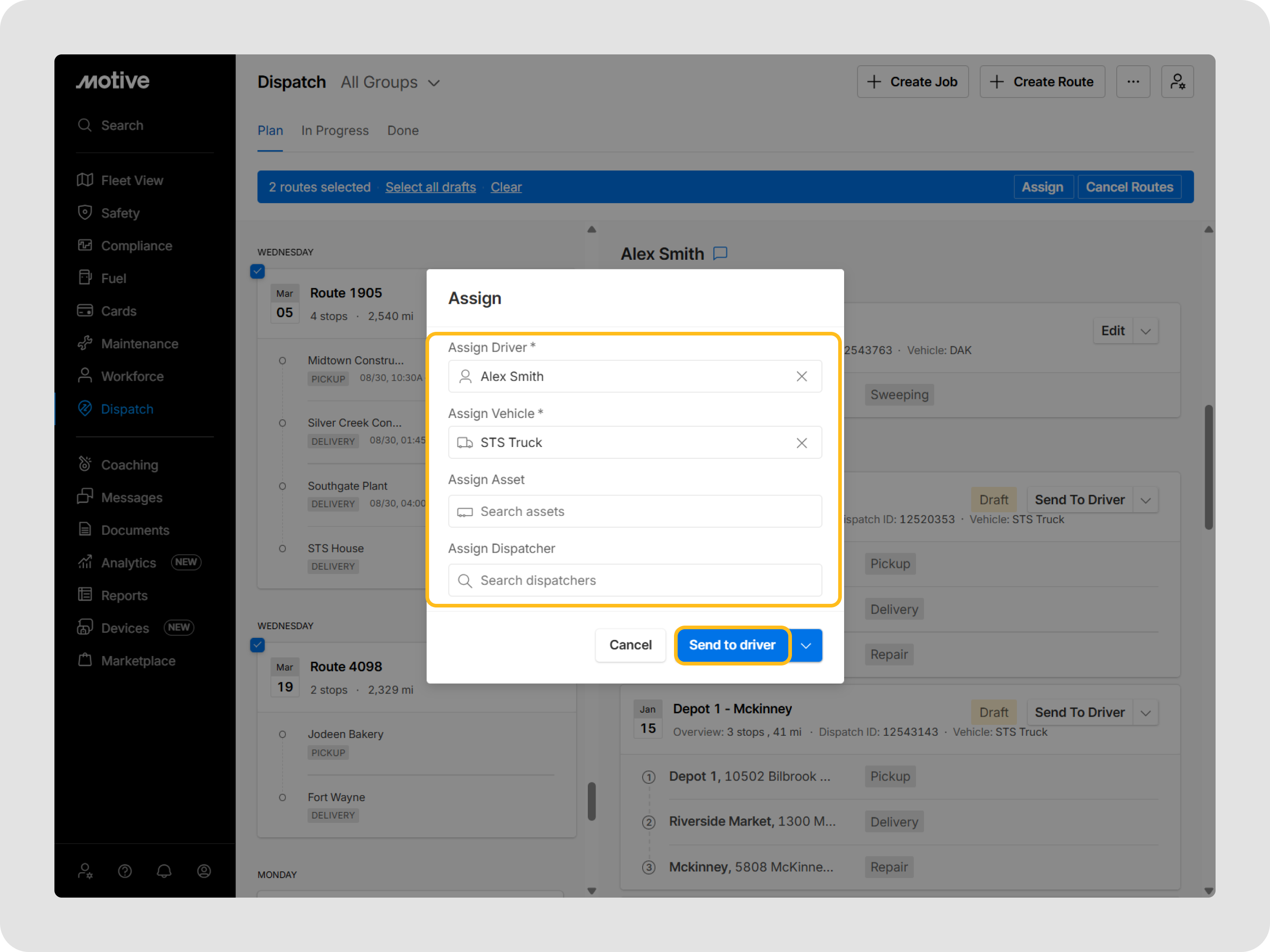Open the help question mark icon

125,871
